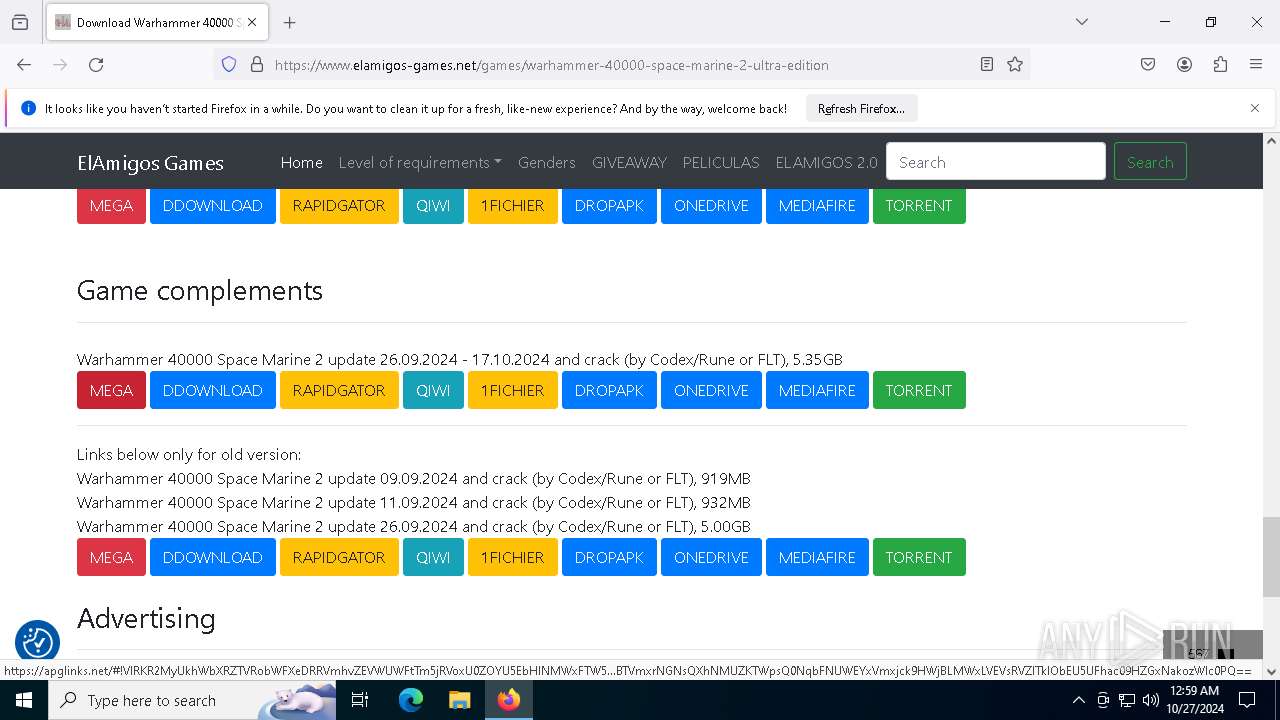Bookmark this page with the star icon

[x=1015, y=65]
